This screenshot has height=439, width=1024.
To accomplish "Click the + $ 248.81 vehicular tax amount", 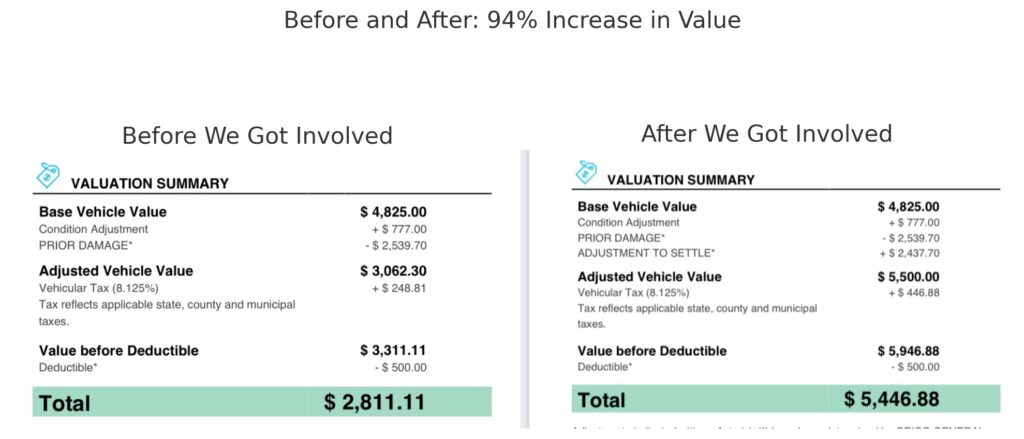I will tap(399, 288).
